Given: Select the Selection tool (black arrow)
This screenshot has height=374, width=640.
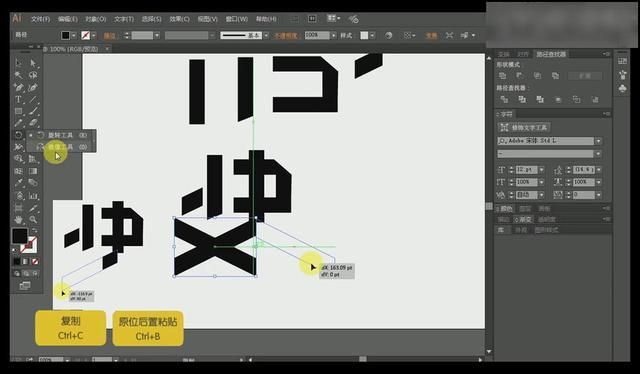Looking at the screenshot, I should [x=19, y=63].
